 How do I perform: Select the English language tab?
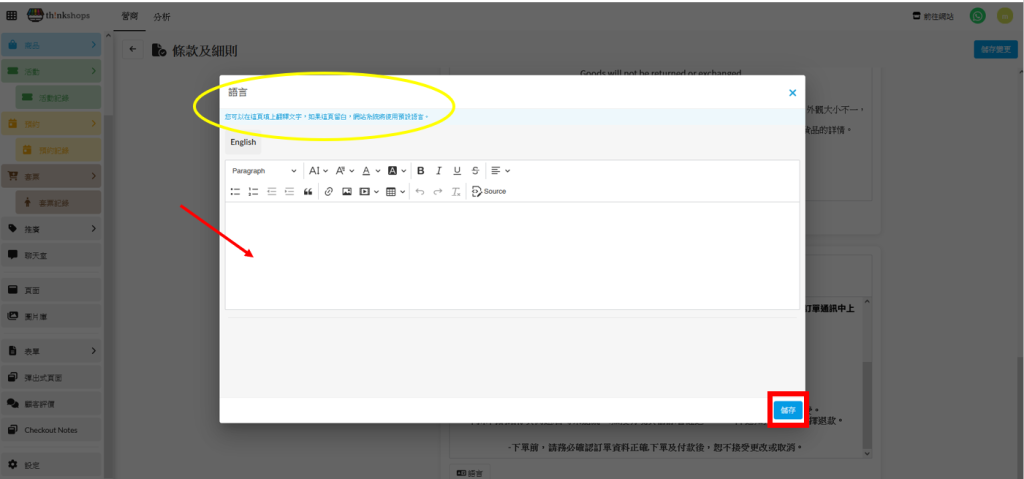243,142
